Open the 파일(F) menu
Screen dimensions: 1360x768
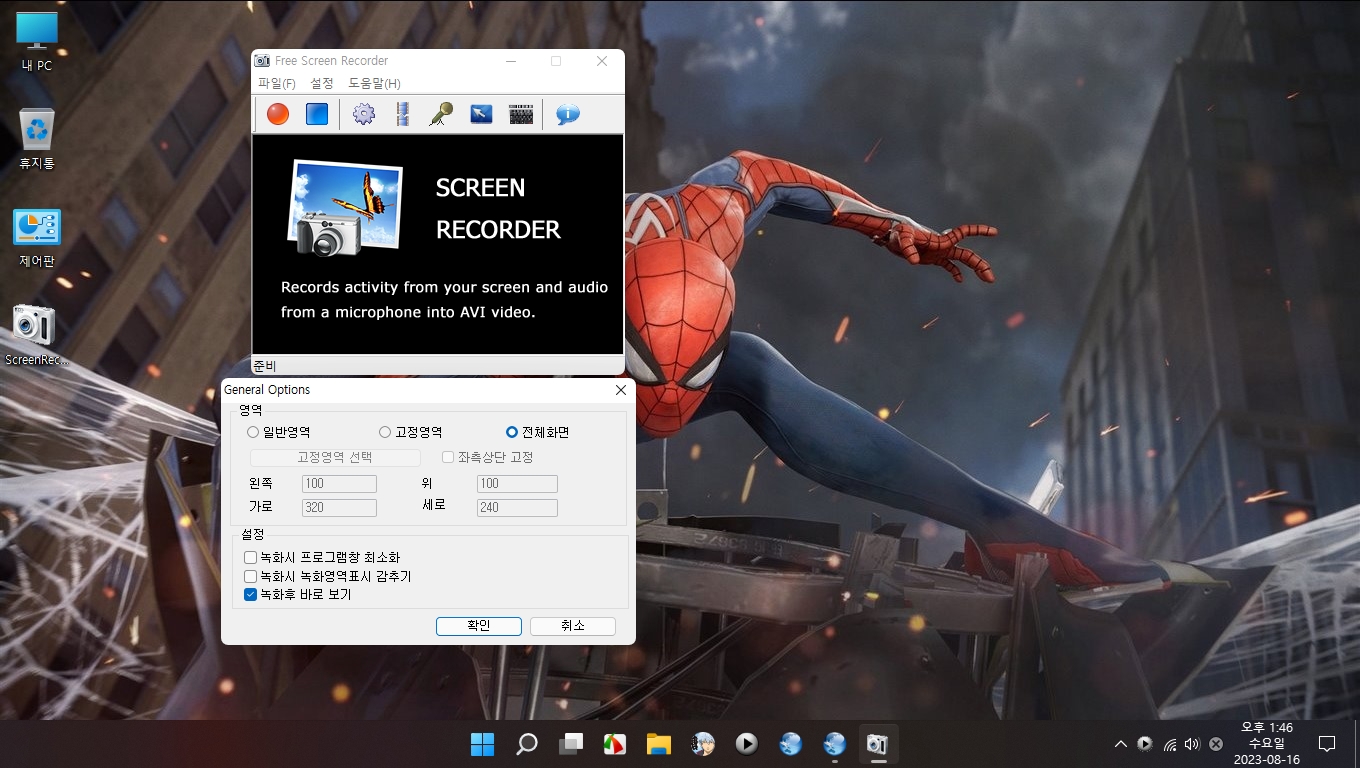coord(277,84)
